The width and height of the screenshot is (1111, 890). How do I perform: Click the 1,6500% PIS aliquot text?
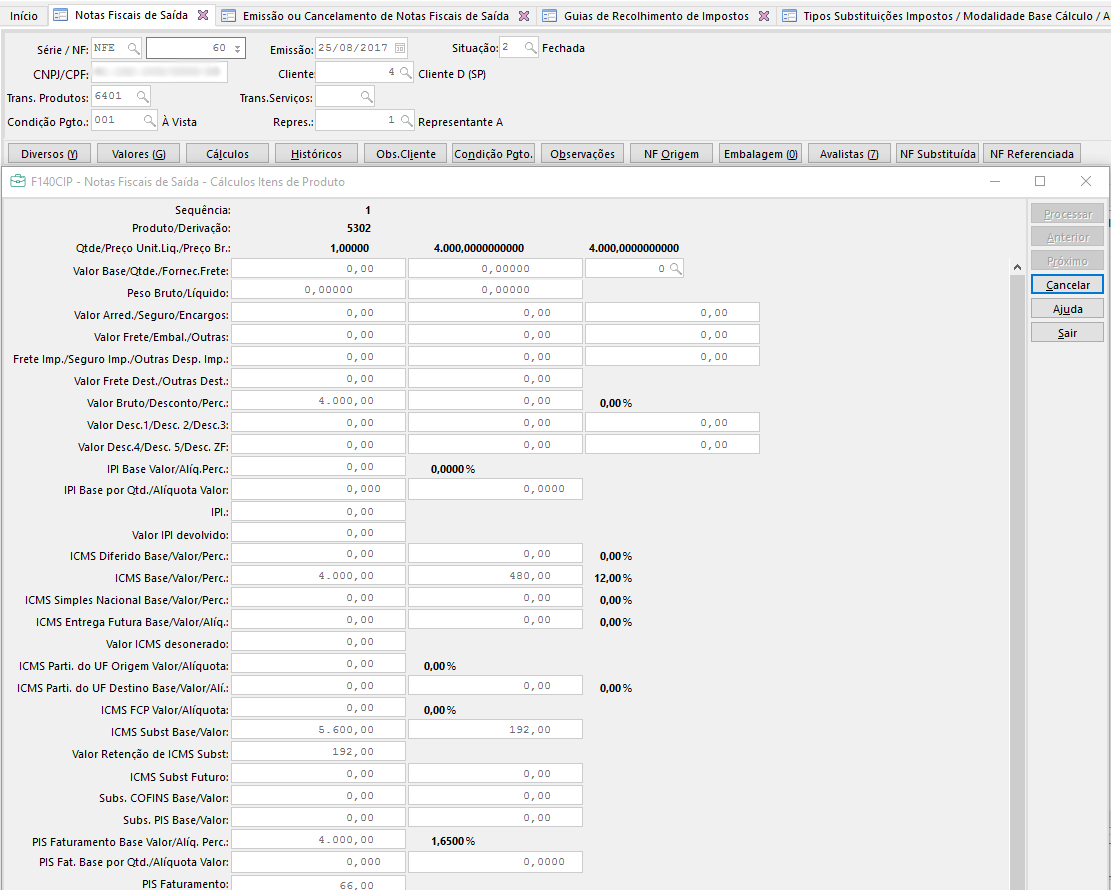453,841
